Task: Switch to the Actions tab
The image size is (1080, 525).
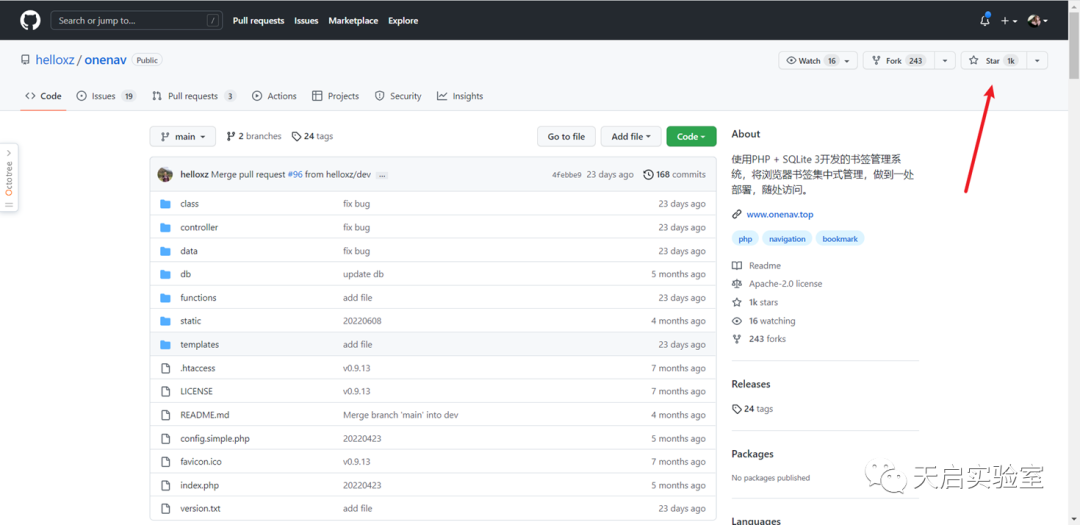Action: coord(274,96)
